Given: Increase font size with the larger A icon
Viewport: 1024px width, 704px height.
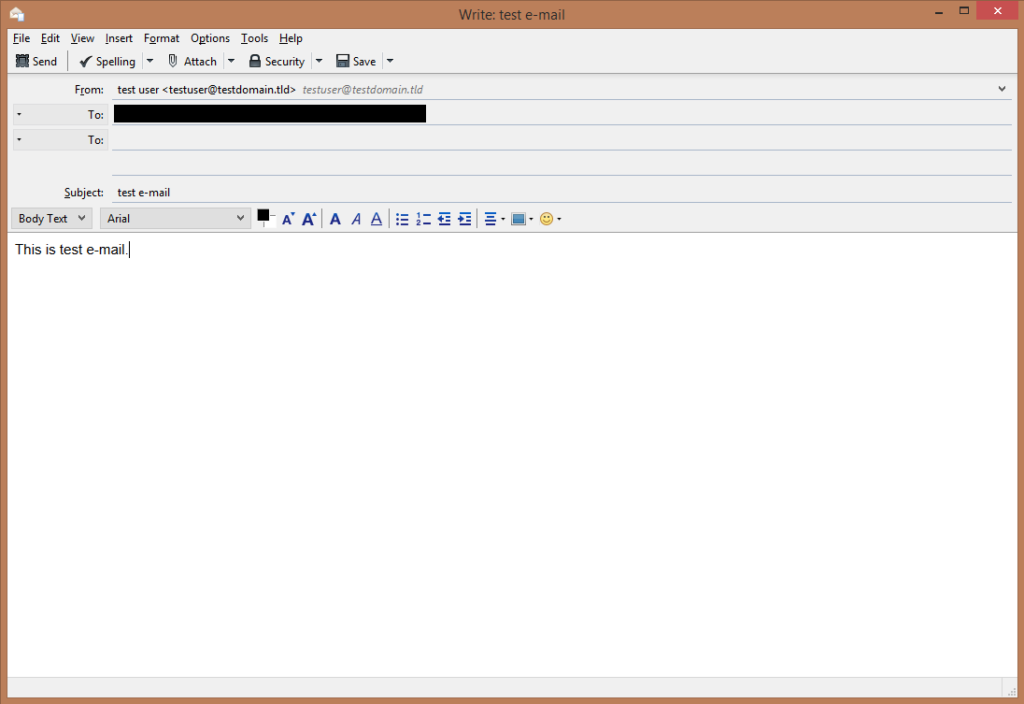Looking at the screenshot, I should (308, 218).
